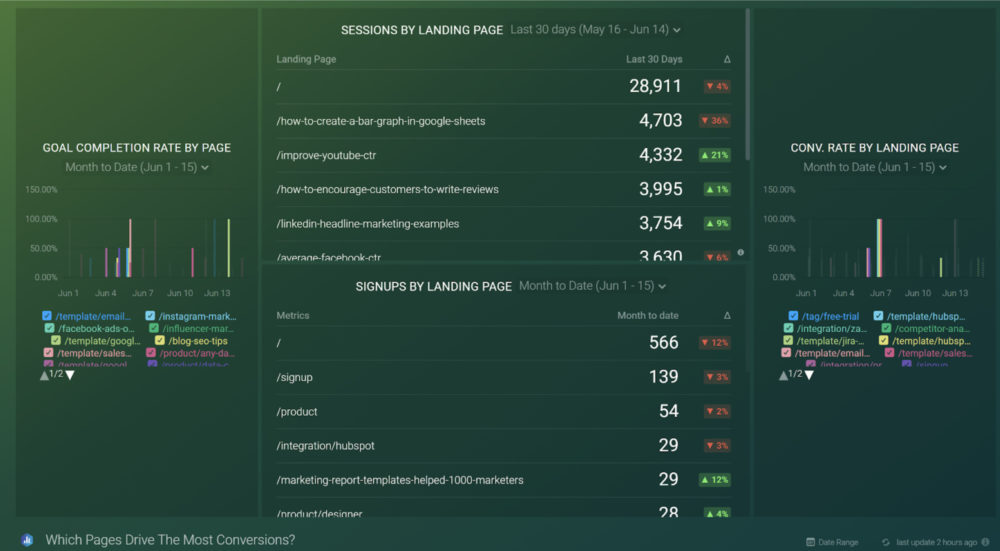The image size is (1000, 551).
Task: Click the Landing Page column header
Action: tap(306, 60)
